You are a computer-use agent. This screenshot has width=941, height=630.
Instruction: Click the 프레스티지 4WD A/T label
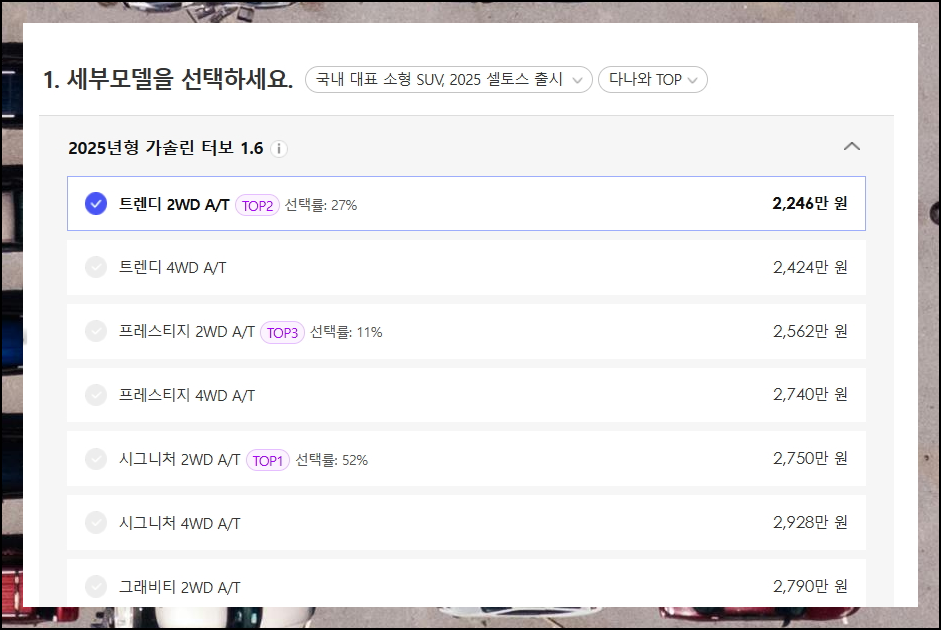coord(187,395)
